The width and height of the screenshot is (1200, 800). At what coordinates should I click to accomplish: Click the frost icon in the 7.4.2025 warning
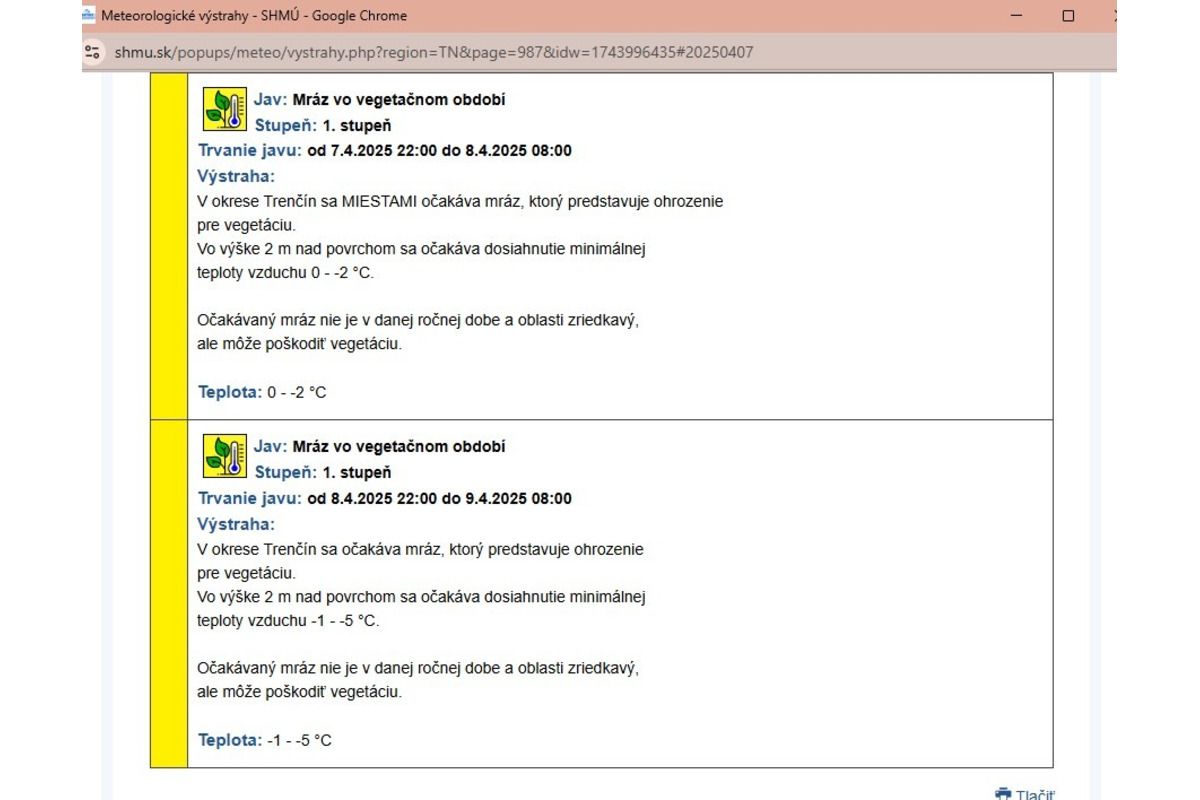225,109
